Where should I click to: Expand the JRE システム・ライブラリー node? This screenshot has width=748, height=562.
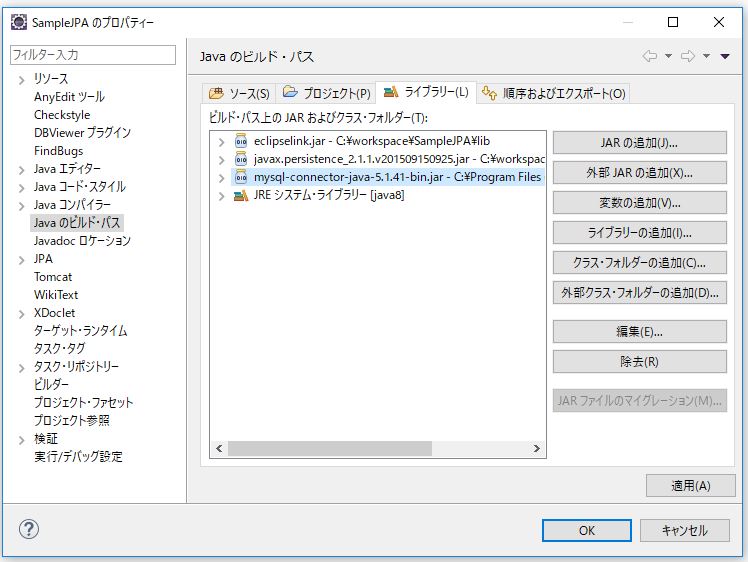(221, 195)
